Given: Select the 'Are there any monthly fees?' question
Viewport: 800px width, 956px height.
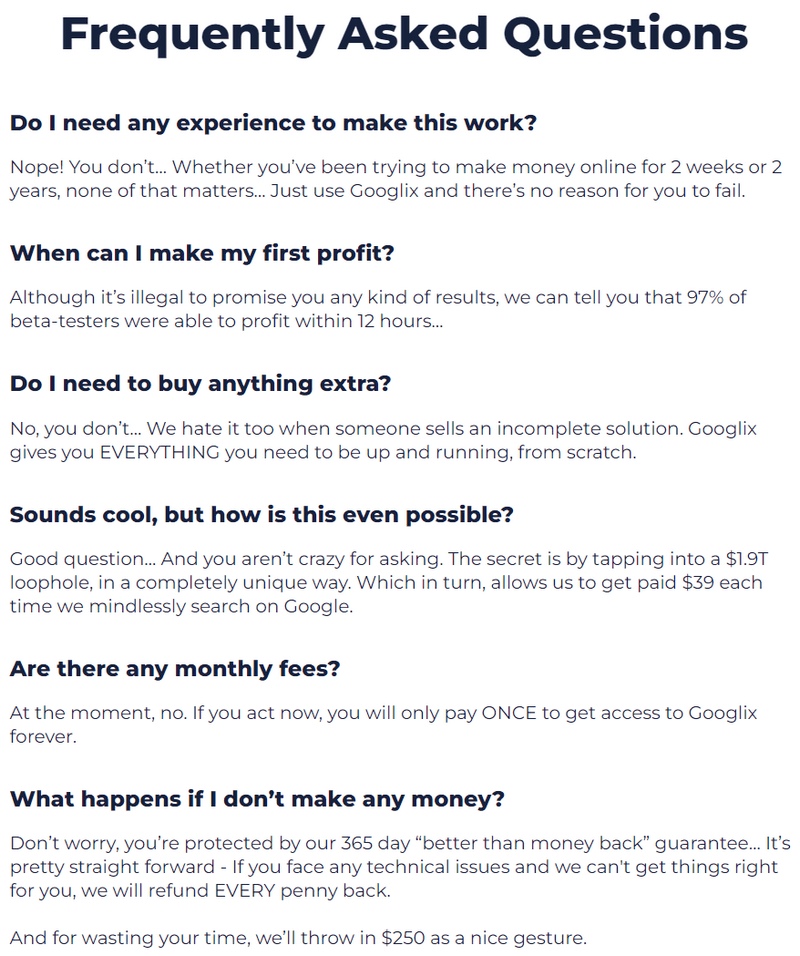Looking at the screenshot, I should pos(175,669).
